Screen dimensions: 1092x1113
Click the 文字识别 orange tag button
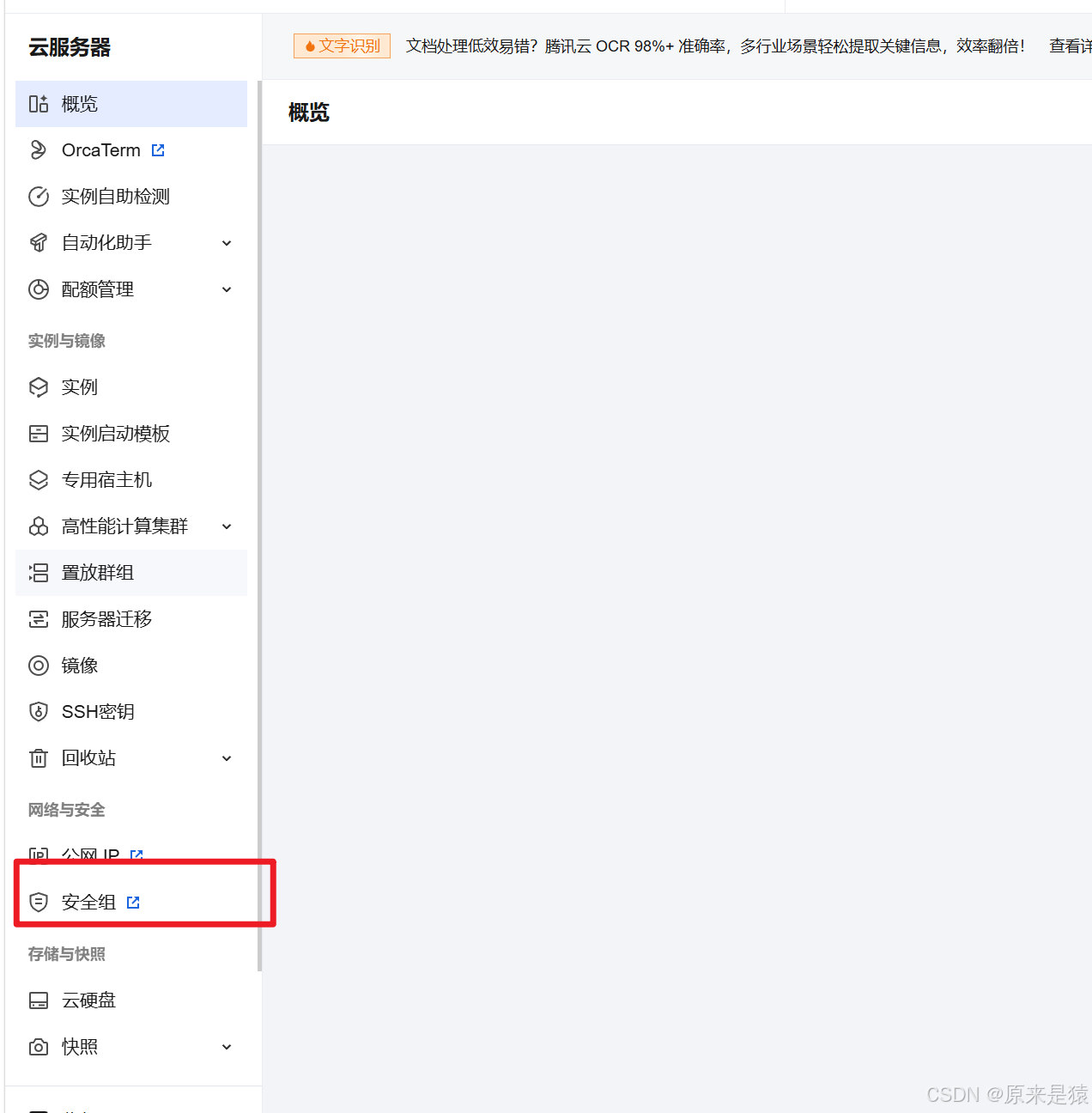coord(342,46)
